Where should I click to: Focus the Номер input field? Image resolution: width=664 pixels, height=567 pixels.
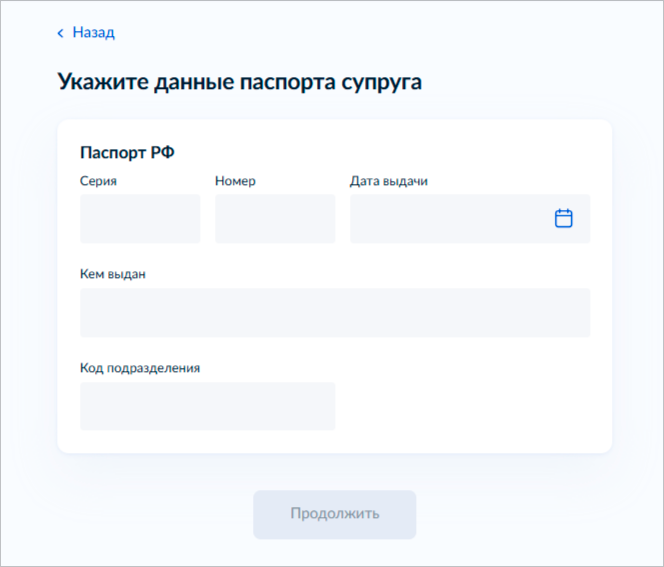pos(275,219)
